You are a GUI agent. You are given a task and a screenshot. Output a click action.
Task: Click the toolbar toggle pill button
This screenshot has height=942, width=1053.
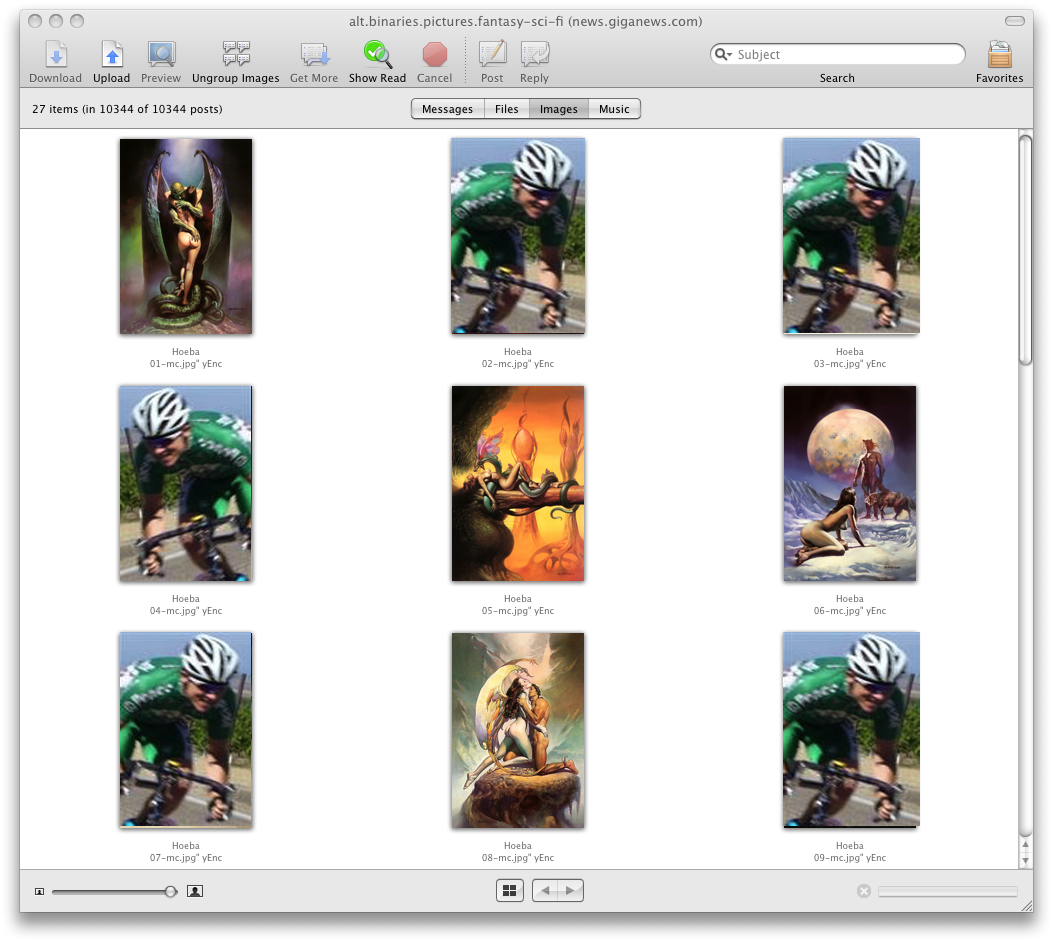pos(1015,21)
